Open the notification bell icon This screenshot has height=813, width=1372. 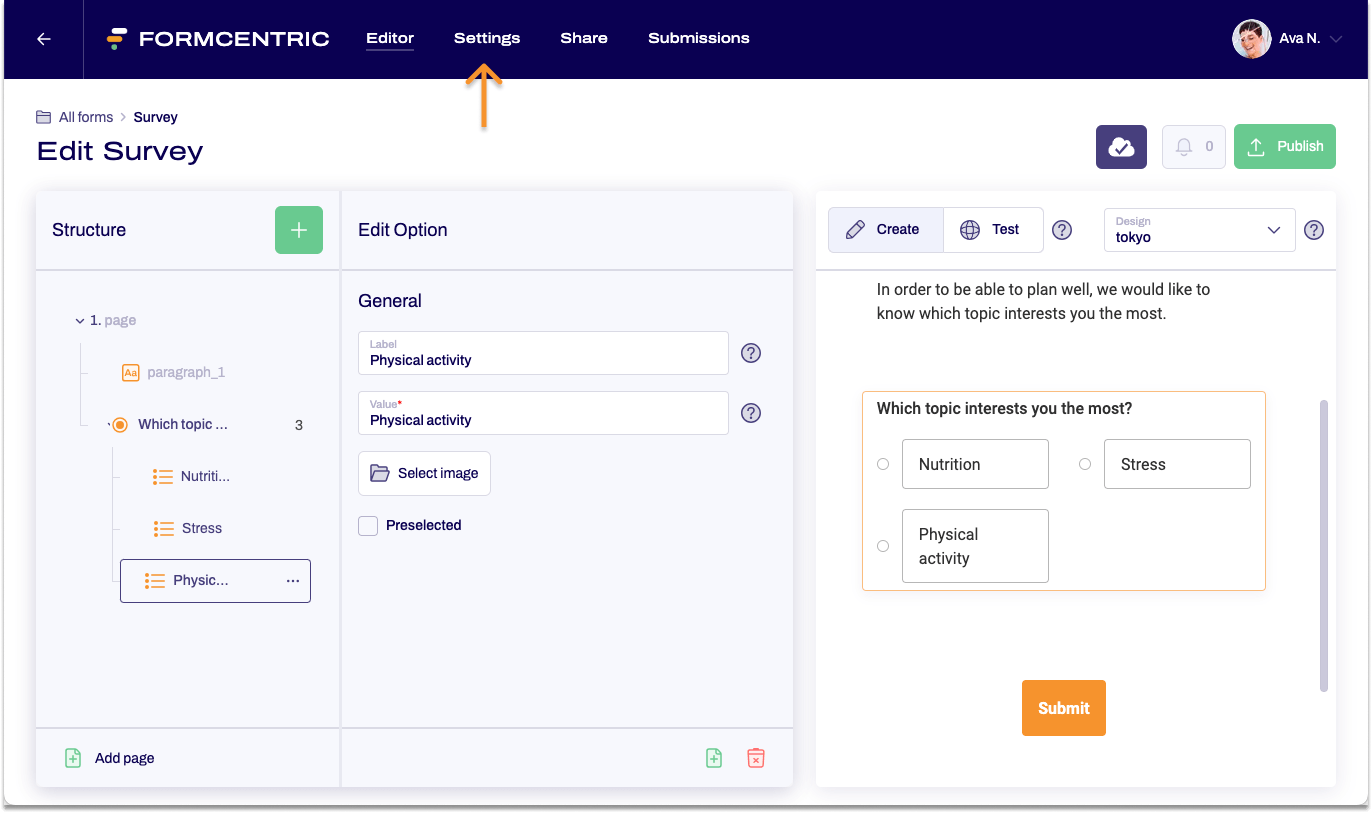coord(1193,146)
